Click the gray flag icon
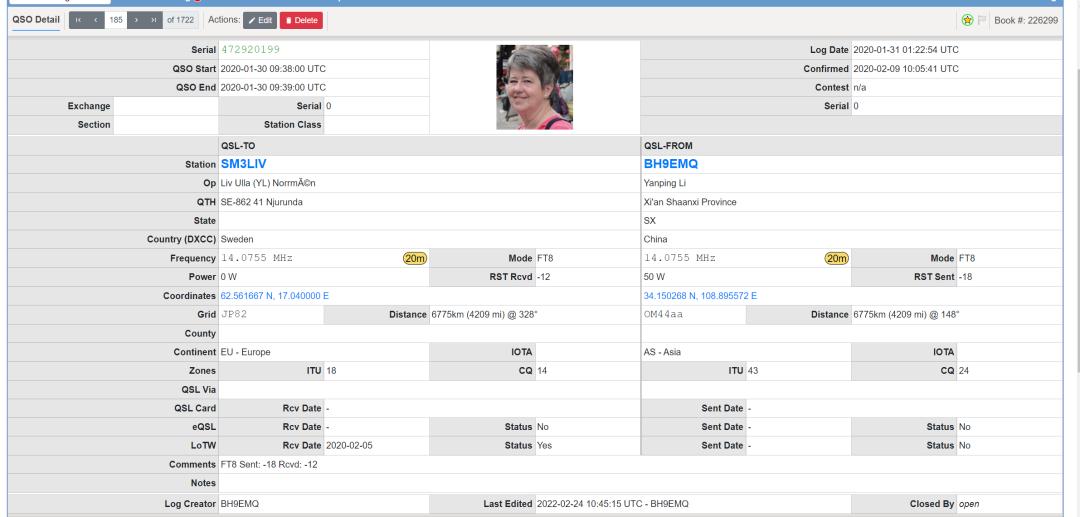The image size is (1080, 517). [x=982, y=20]
